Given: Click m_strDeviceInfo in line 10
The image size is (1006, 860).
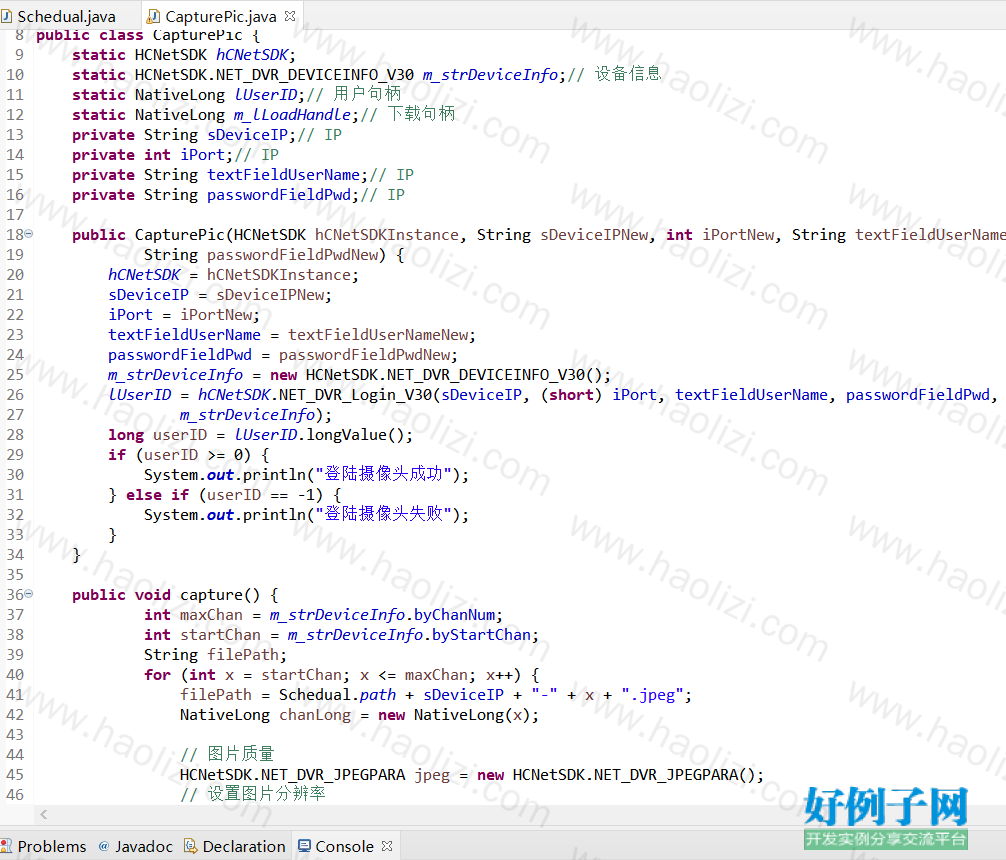Looking at the screenshot, I should pos(490,74).
